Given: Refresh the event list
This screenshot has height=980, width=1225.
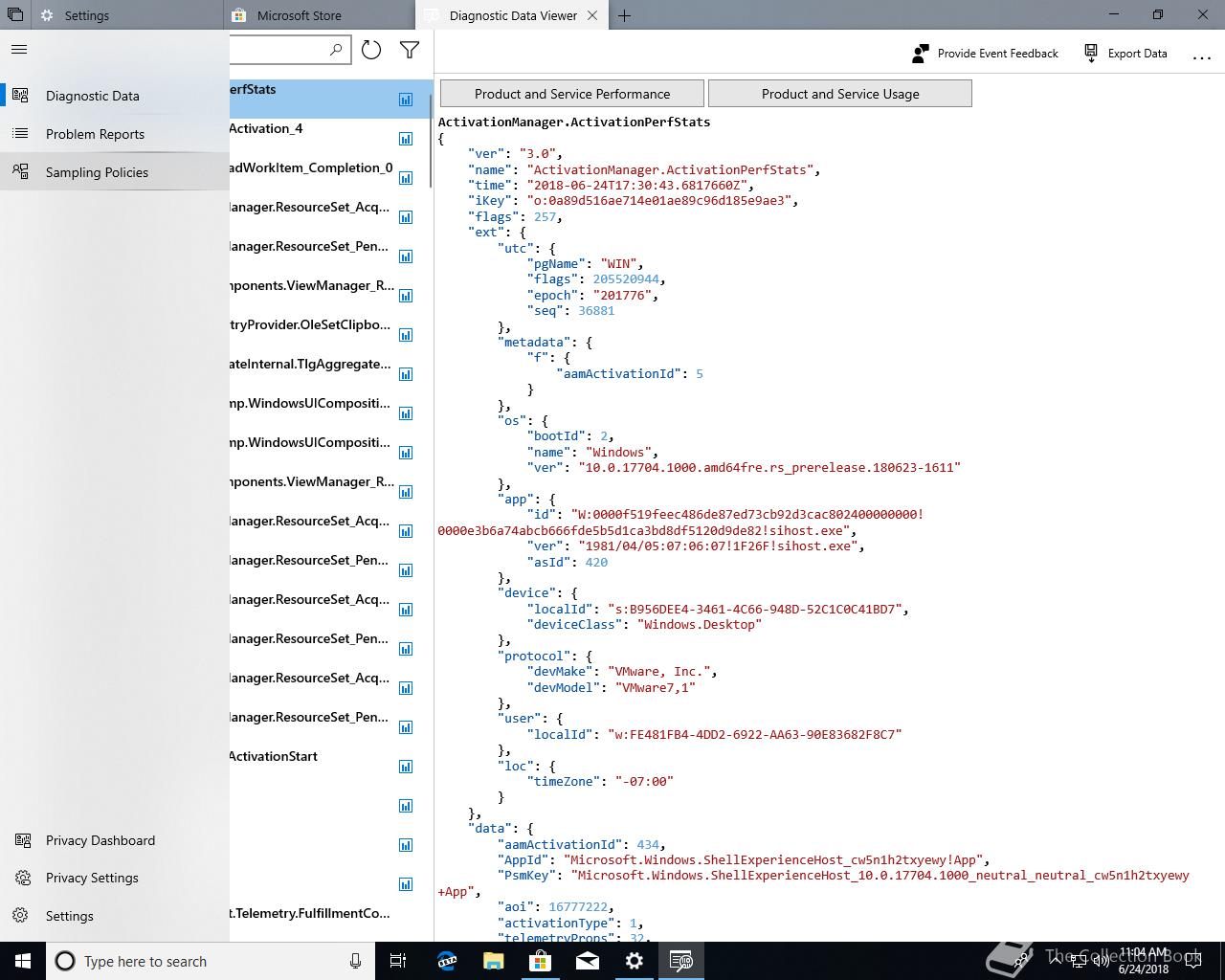Looking at the screenshot, I should pos(371,50).
